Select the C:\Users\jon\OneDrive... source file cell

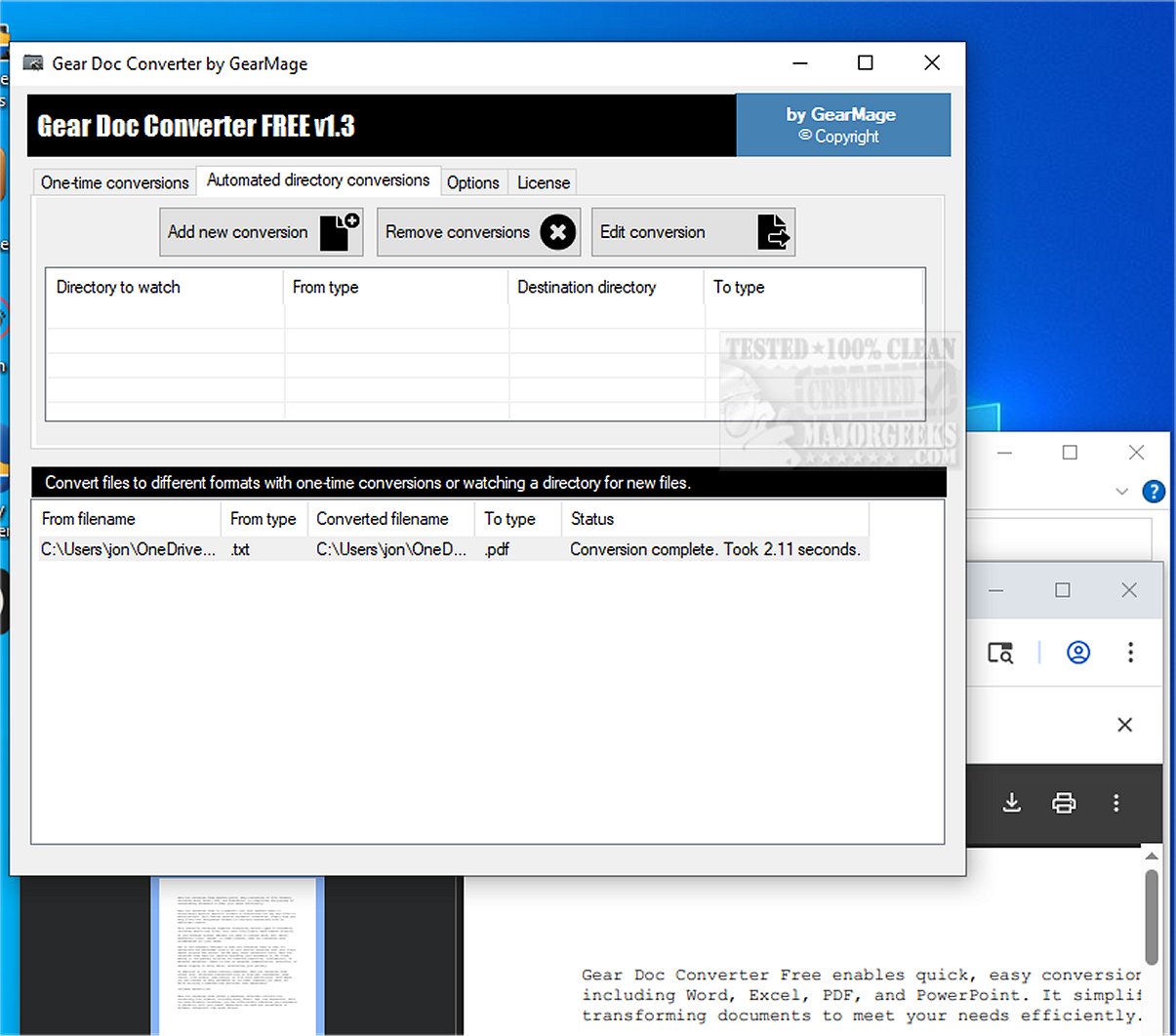pos(128,549)
